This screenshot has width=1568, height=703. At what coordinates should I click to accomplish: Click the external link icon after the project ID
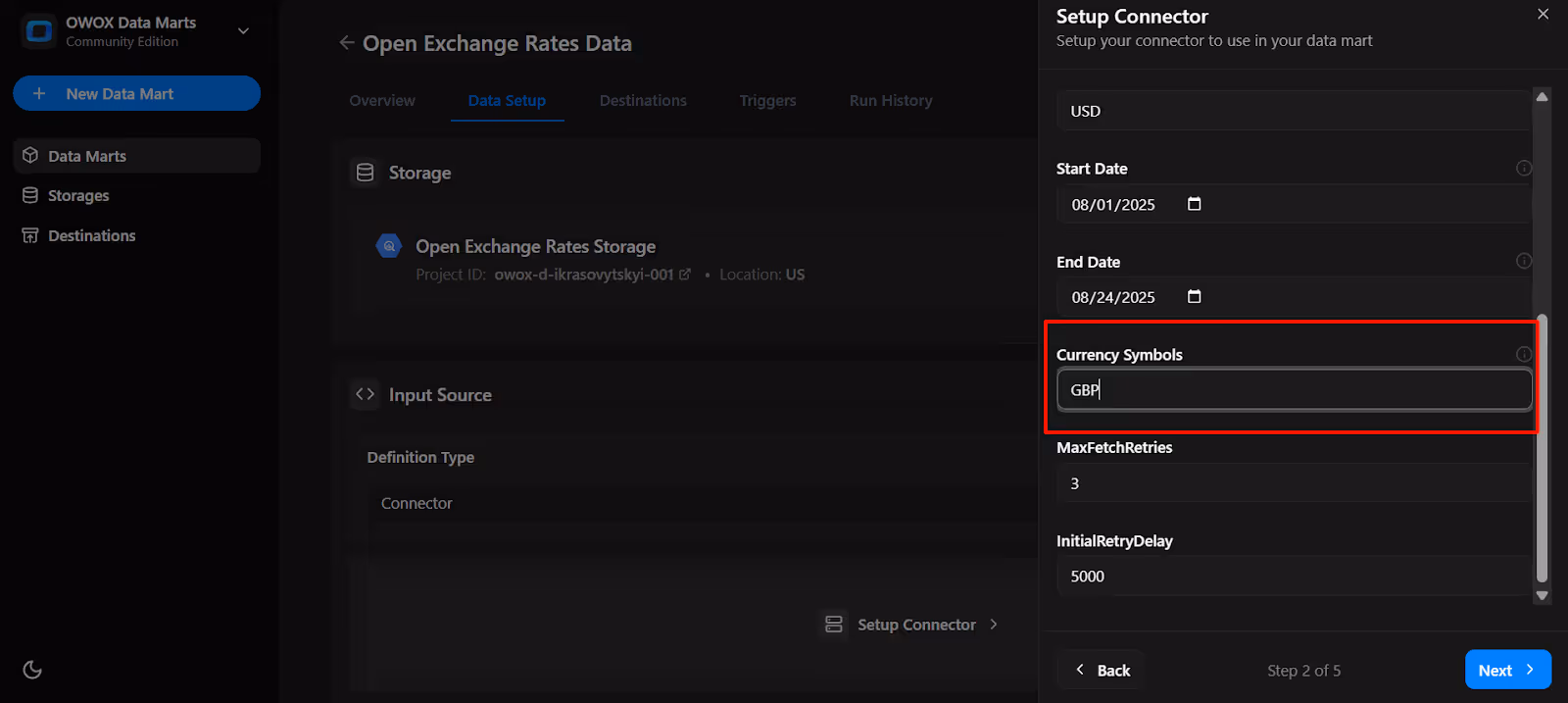pyautogui.click(x=685, y=275)
